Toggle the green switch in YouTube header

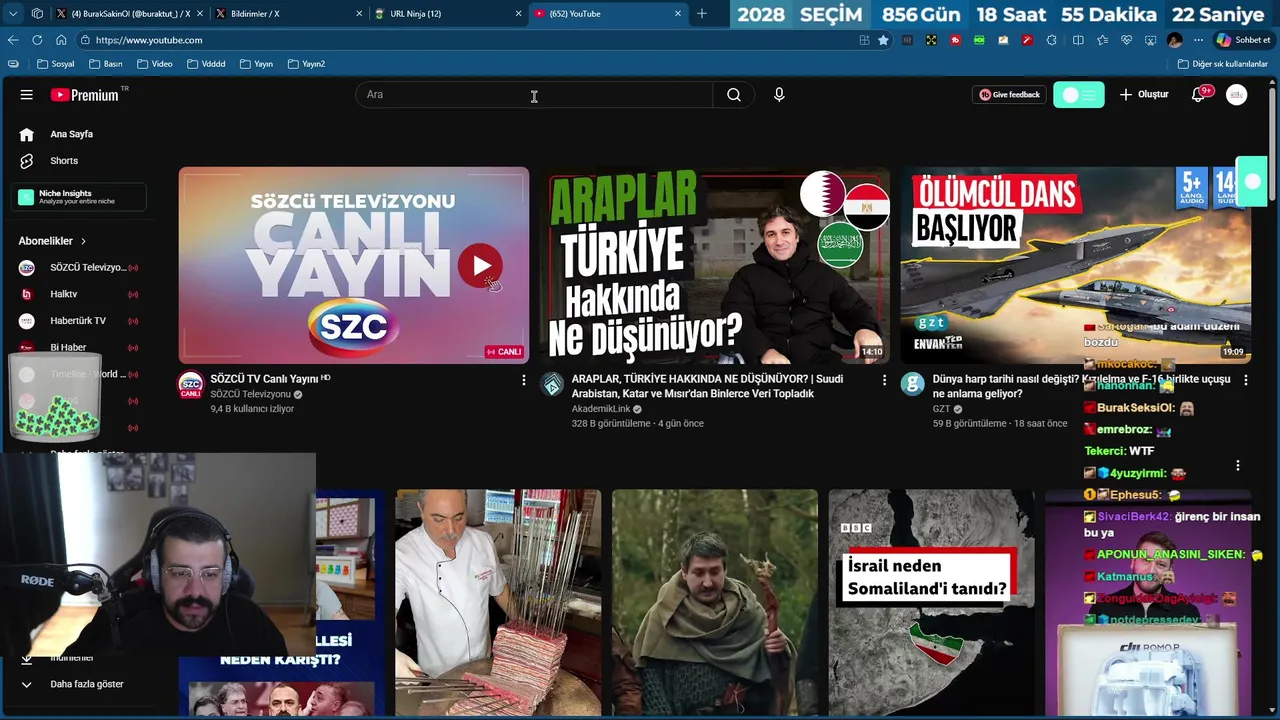(x=1079, y=94)
